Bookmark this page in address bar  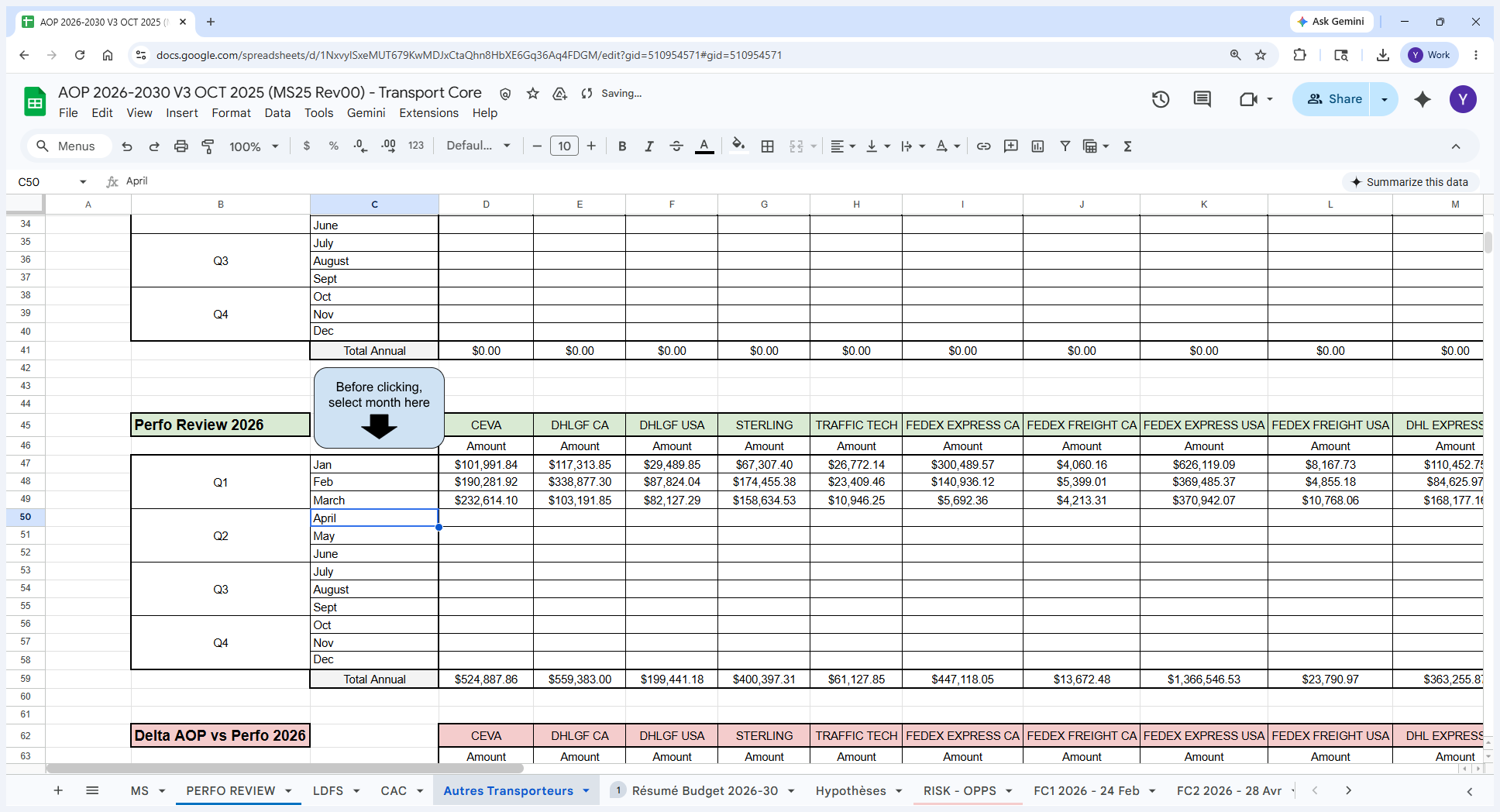point(1261,55)
